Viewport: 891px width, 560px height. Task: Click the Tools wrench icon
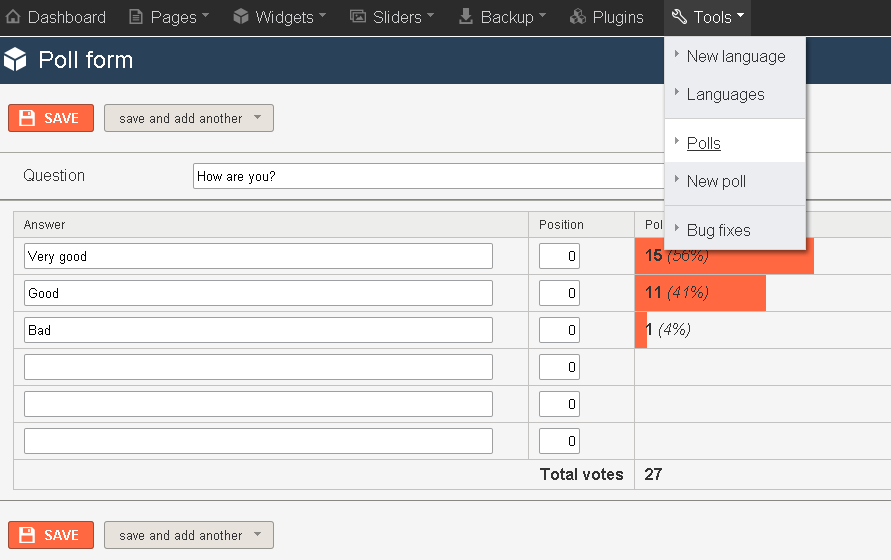click(679, 16)
